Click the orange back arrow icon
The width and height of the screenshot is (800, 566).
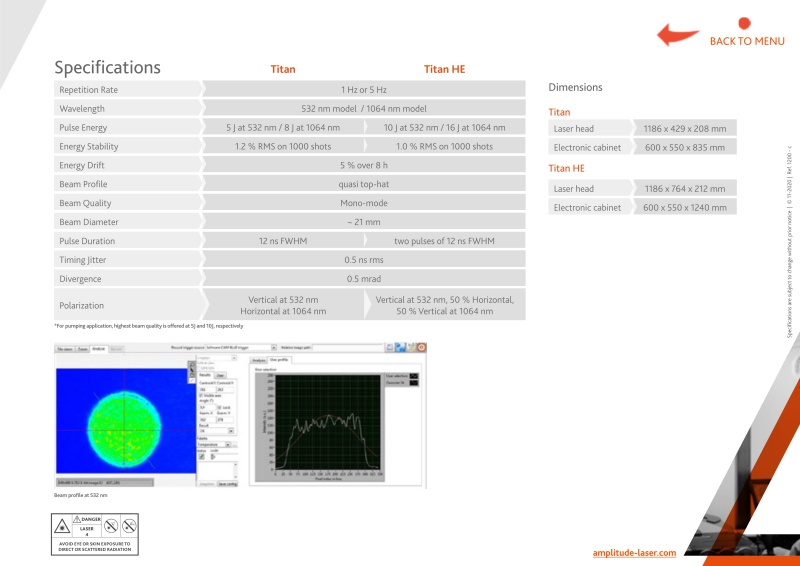677,35
